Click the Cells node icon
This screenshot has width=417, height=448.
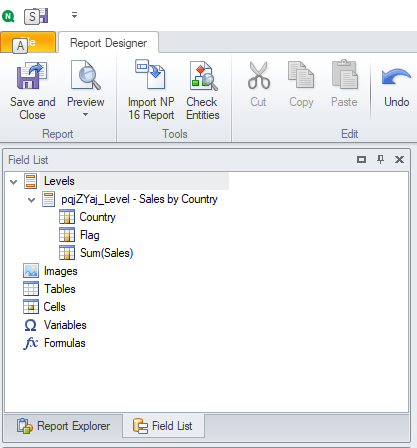(x=31, y=307)
